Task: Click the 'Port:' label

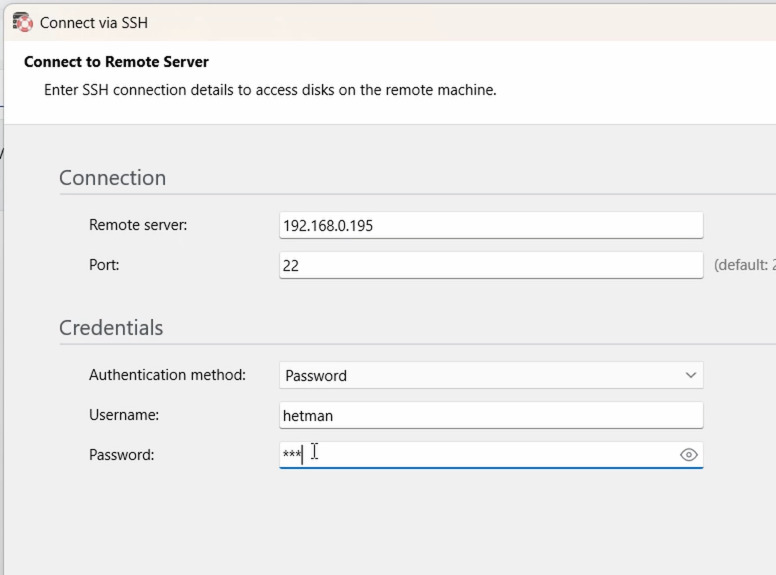Action: (104, 265)
